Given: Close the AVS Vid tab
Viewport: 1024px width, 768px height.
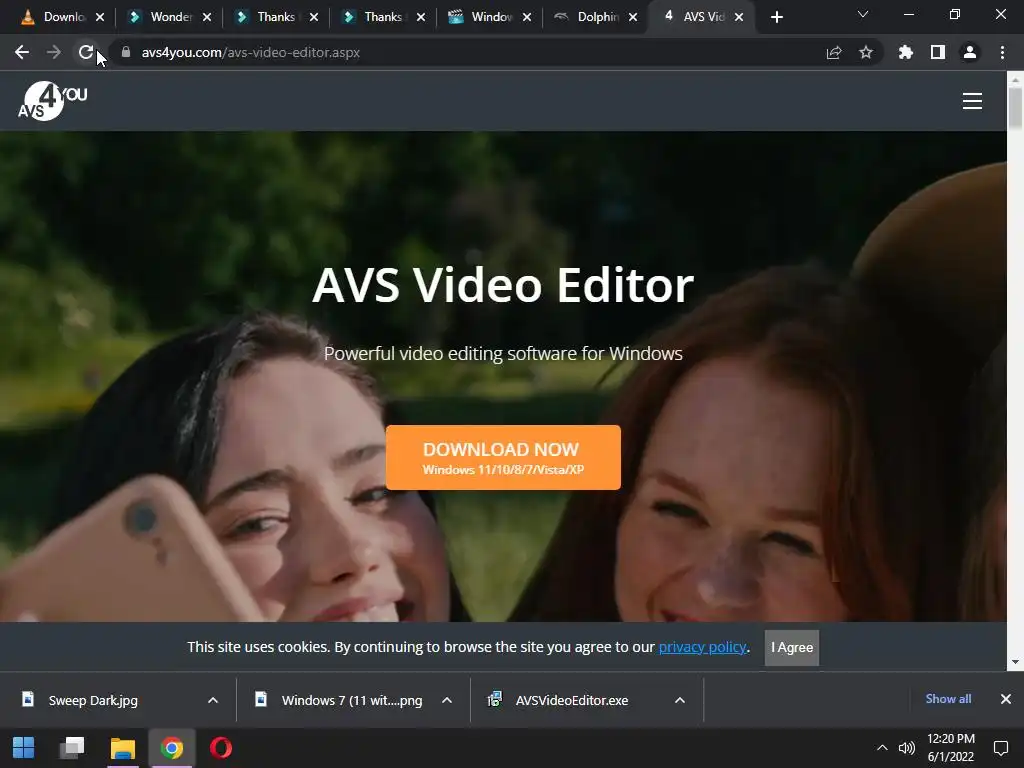Looking at the screenshot, I should [739, 17].
